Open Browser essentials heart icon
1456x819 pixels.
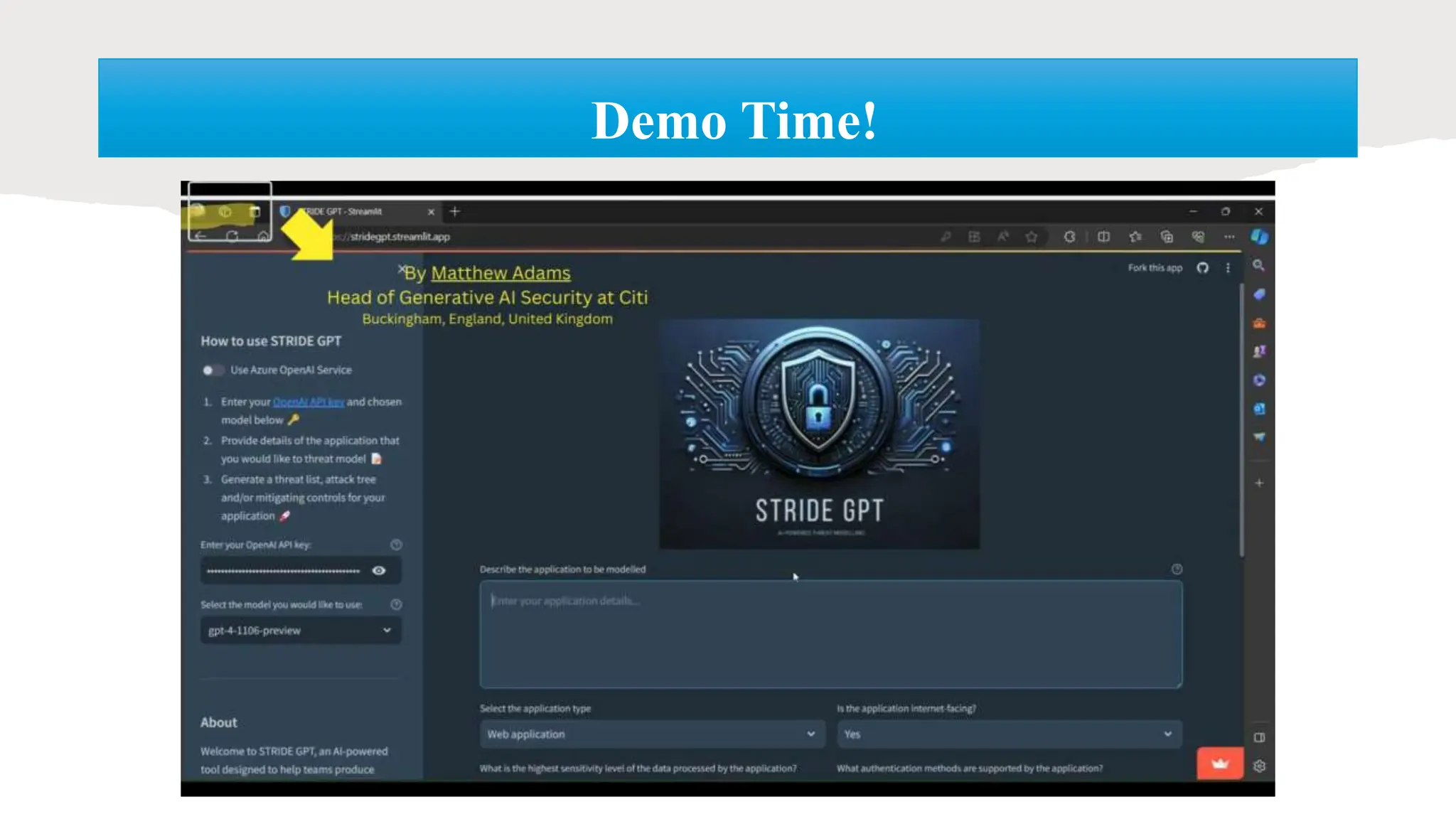pyautogui.click(x=1199, y=237)
